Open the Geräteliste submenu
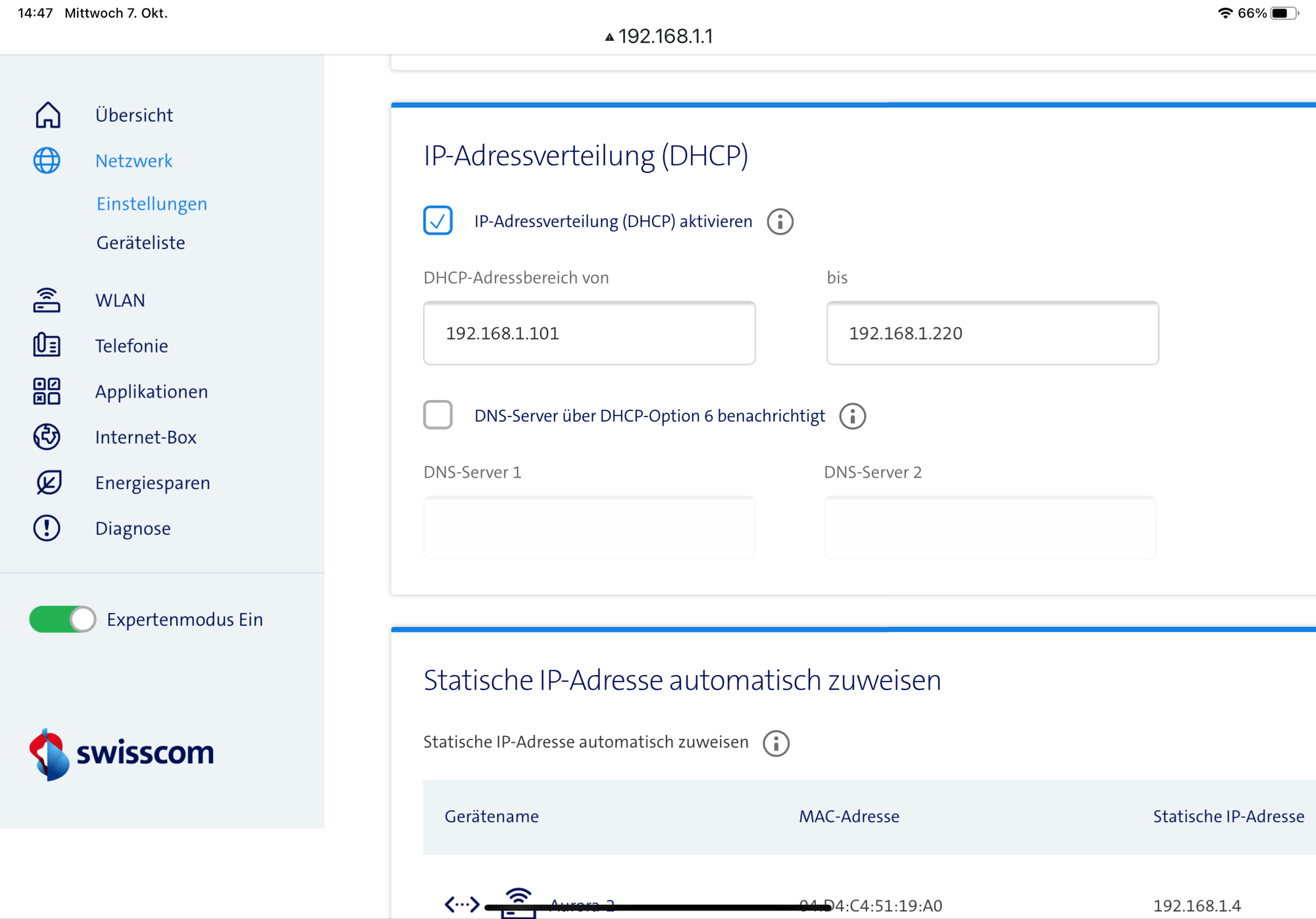Viewport: 1316px width, 919px height. click(x=141, y=243)
